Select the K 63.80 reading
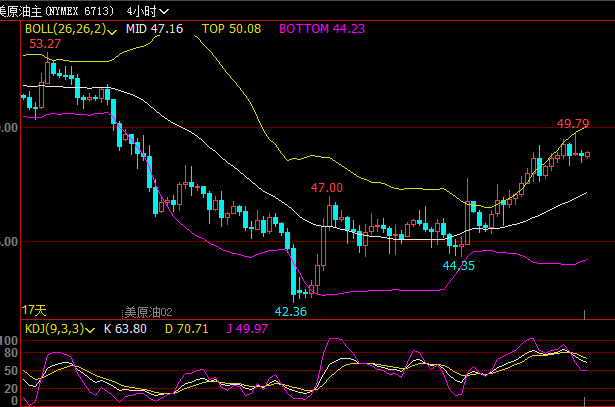The image size is (615, 407). (x=125, y=329)
